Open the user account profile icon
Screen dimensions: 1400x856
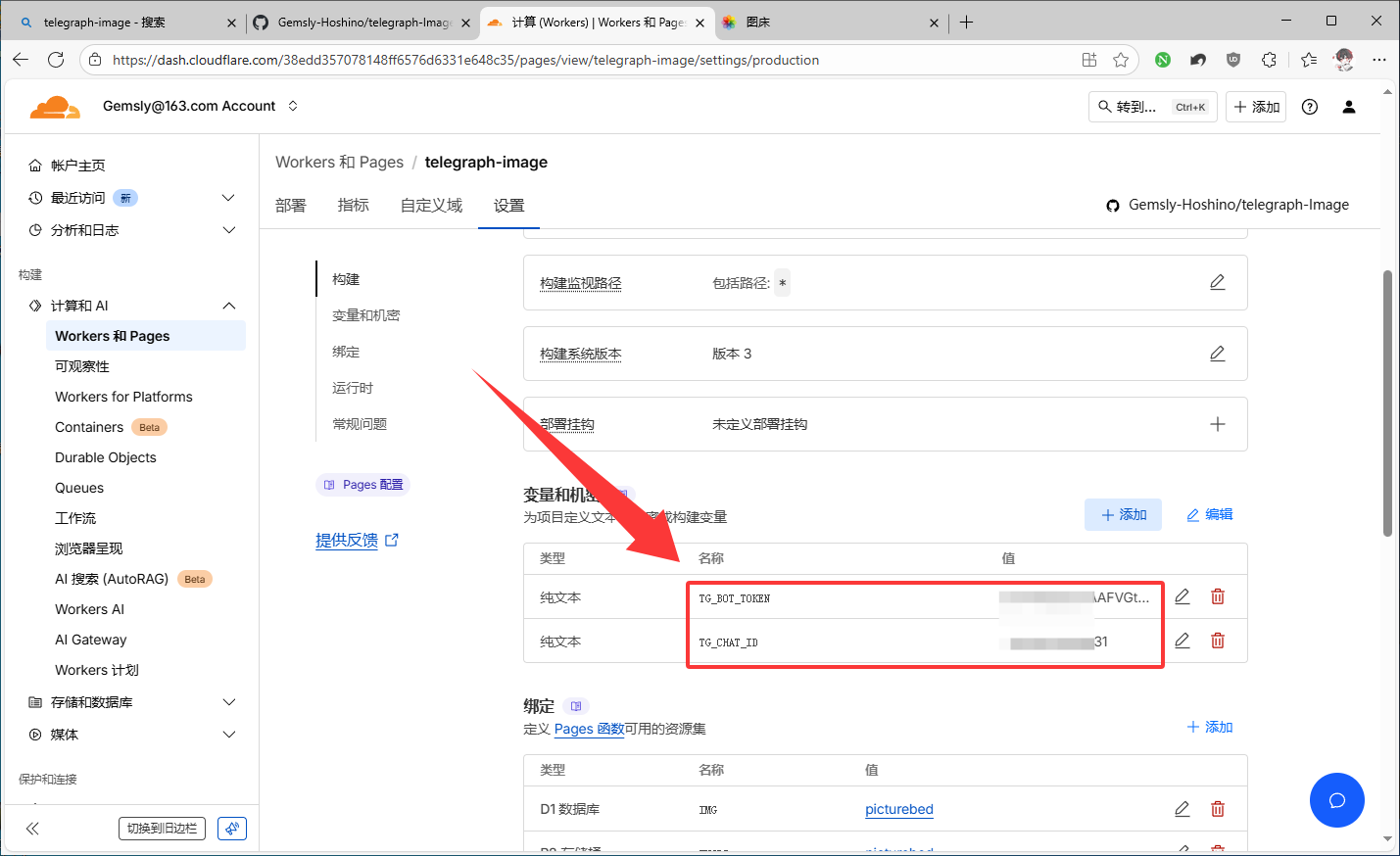click(x=1349, y=107)
